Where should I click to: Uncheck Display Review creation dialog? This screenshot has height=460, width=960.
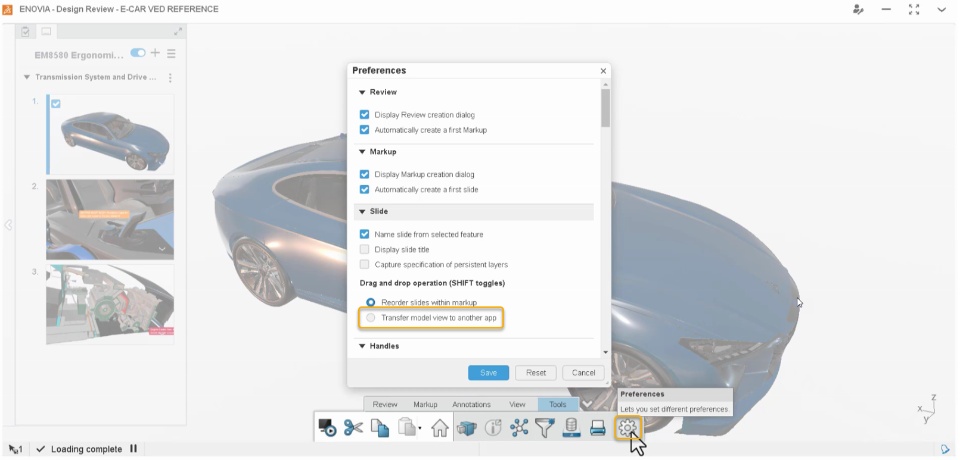[365, 115]
